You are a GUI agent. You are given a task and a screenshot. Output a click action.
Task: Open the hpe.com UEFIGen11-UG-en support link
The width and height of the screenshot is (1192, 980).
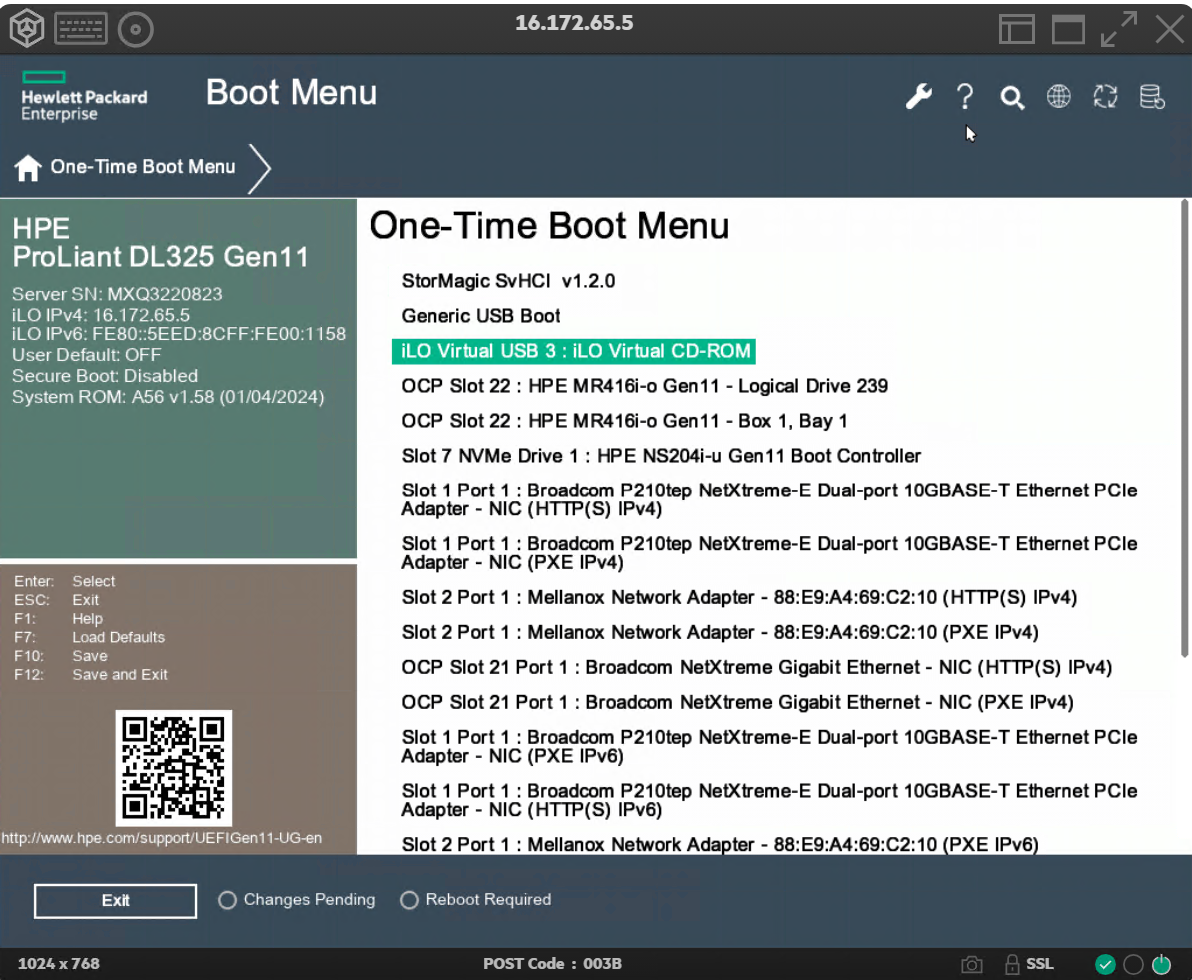[161, 838]
